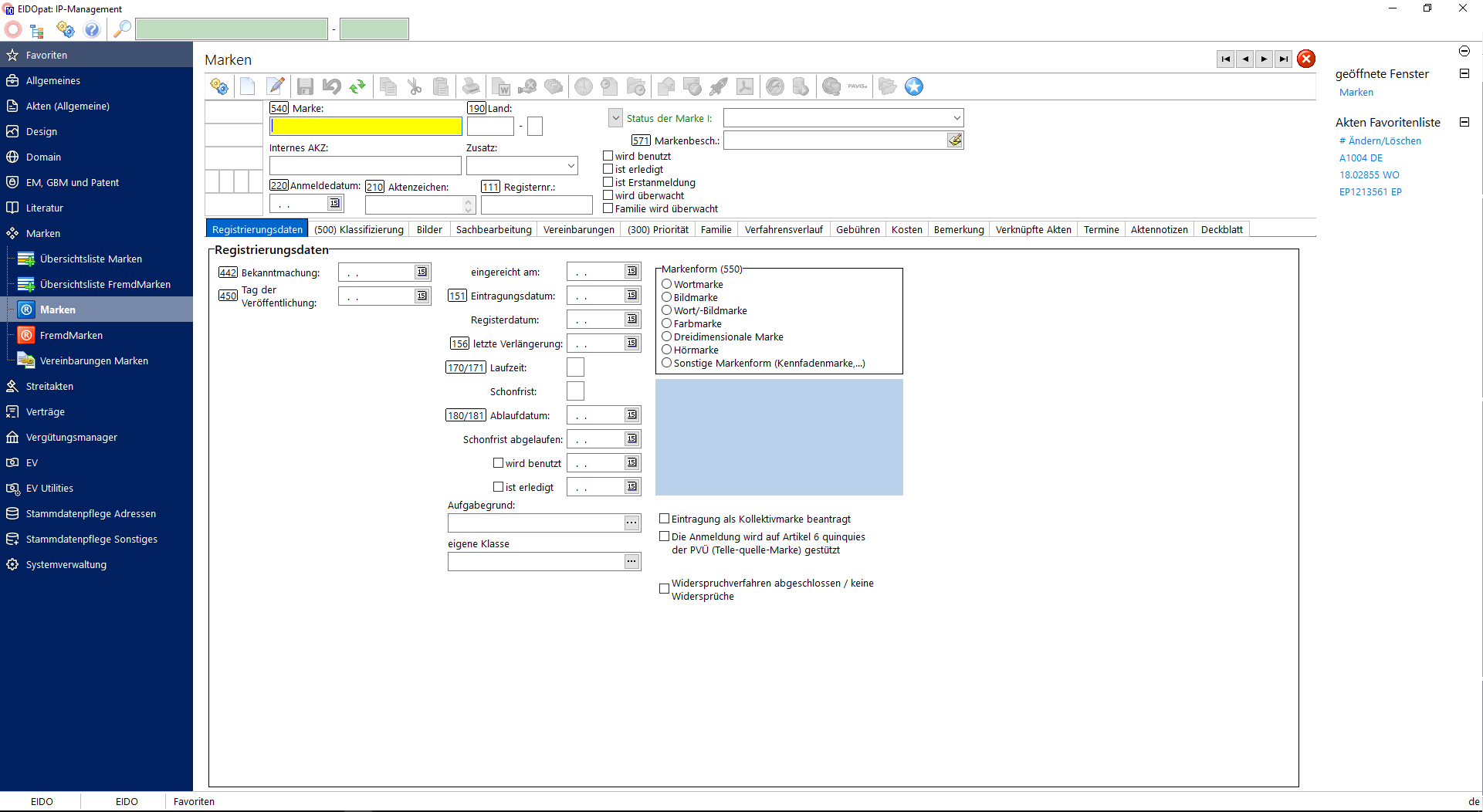Open calendar picker for Bekanntmachung

(x=422, y=272)
